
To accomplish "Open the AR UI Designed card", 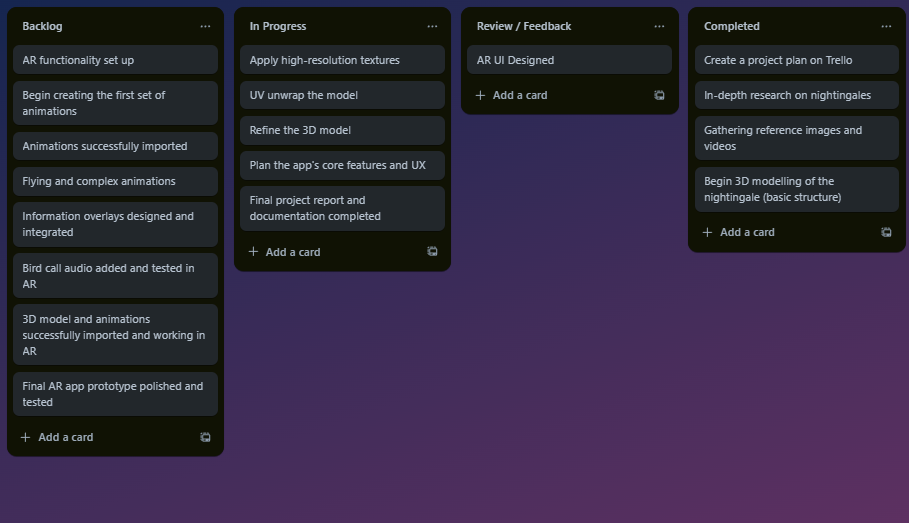I will 569,60.
